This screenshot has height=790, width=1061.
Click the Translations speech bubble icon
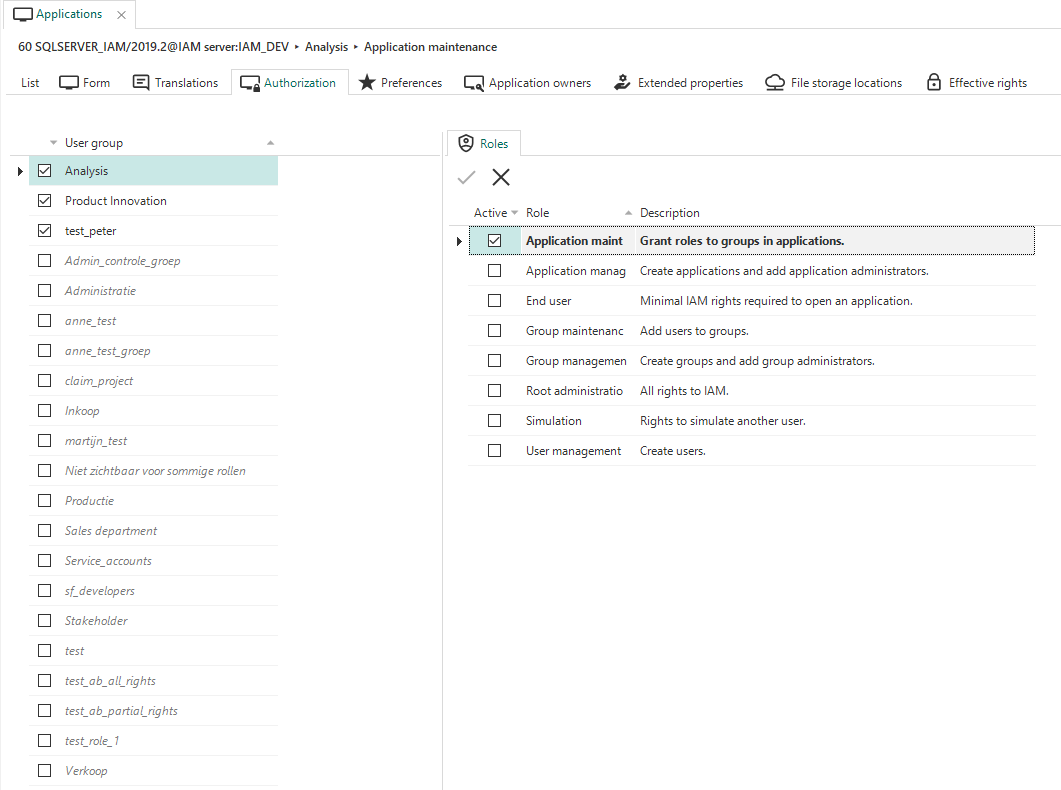click(141, 83)
